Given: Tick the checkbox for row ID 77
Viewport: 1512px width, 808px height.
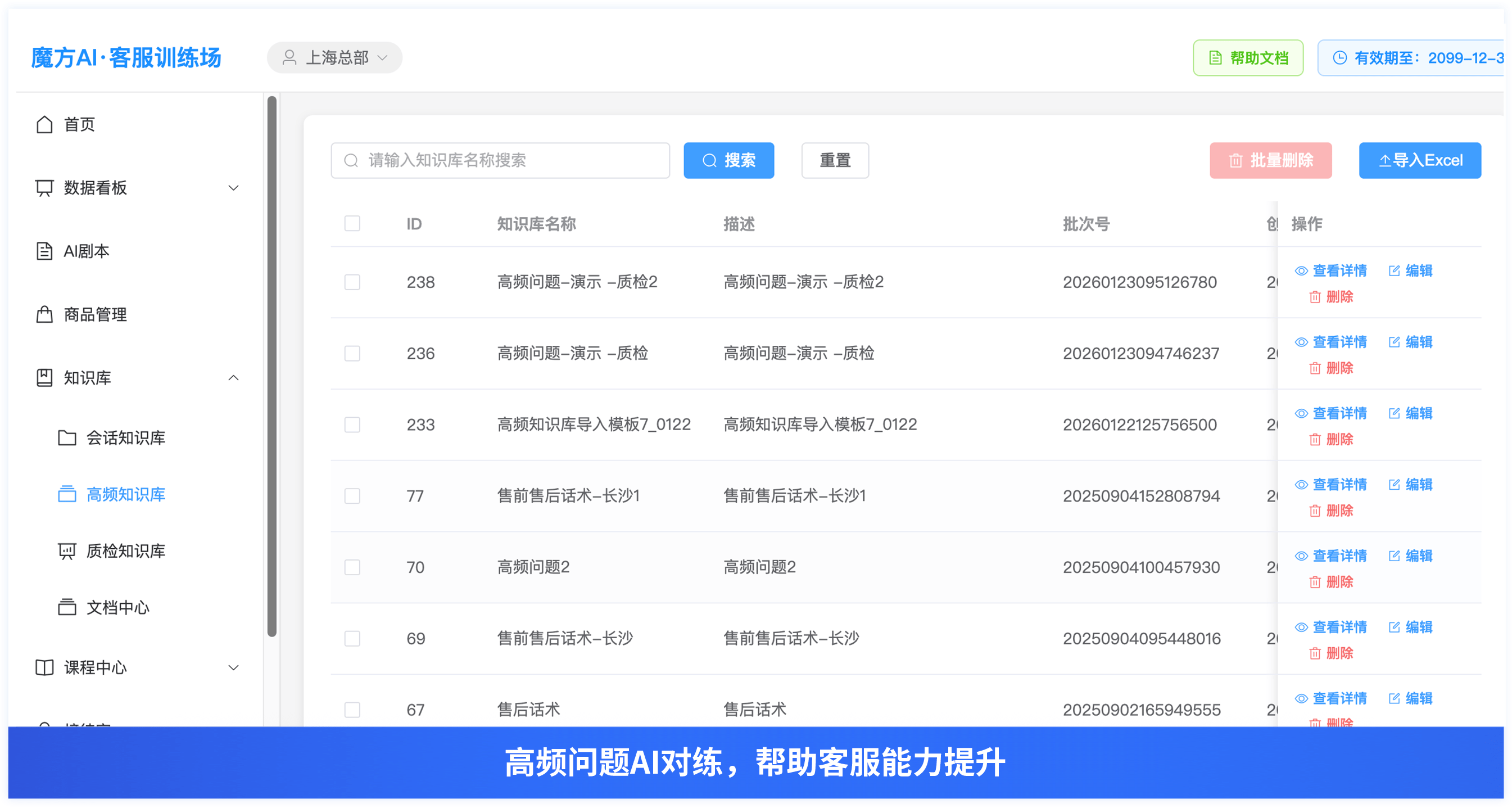Looking at the screenshot, I should click(x=352, y=496).
